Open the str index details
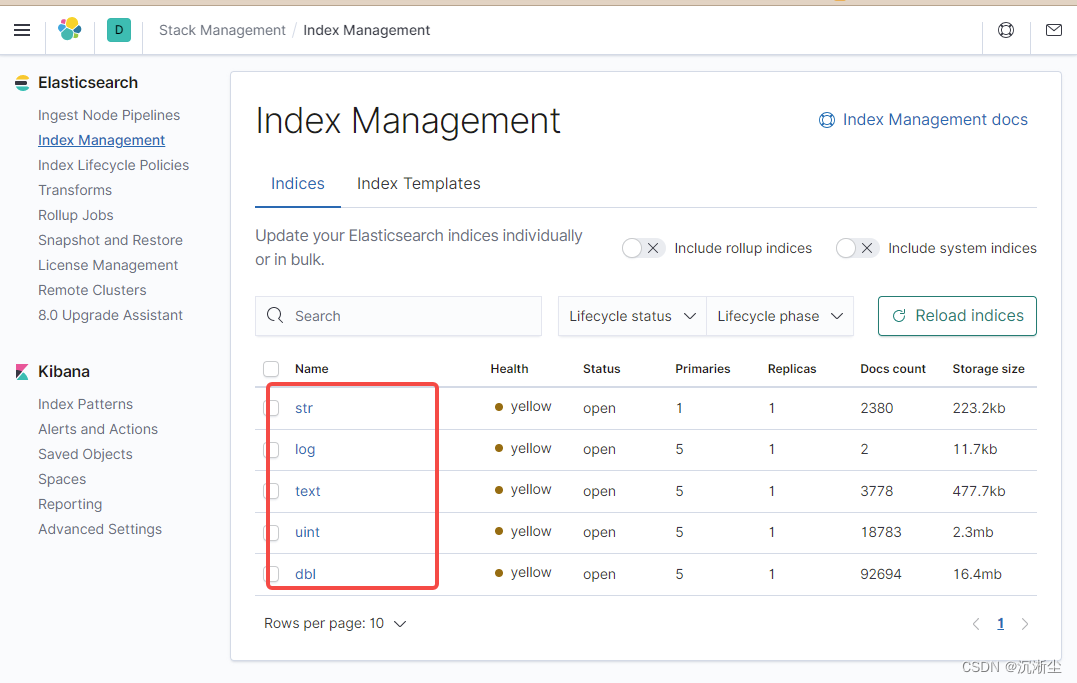The height and width of the screenshot is (683, 1077). 304,408
